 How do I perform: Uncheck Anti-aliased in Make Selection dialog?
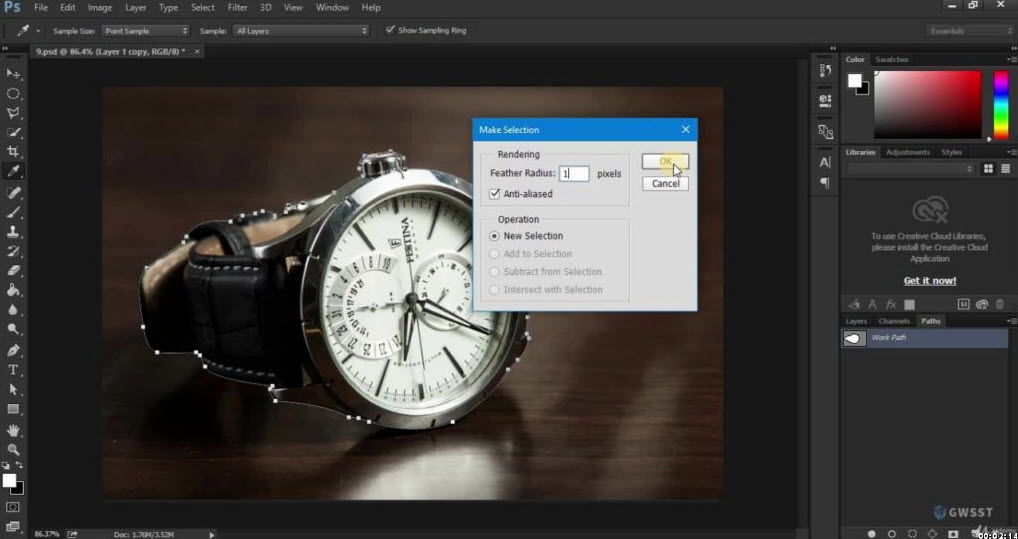pos(495,194)
